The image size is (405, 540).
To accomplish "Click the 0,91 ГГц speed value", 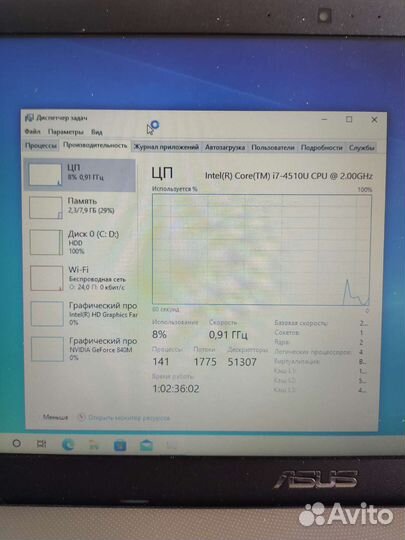I will pos(228,335).
